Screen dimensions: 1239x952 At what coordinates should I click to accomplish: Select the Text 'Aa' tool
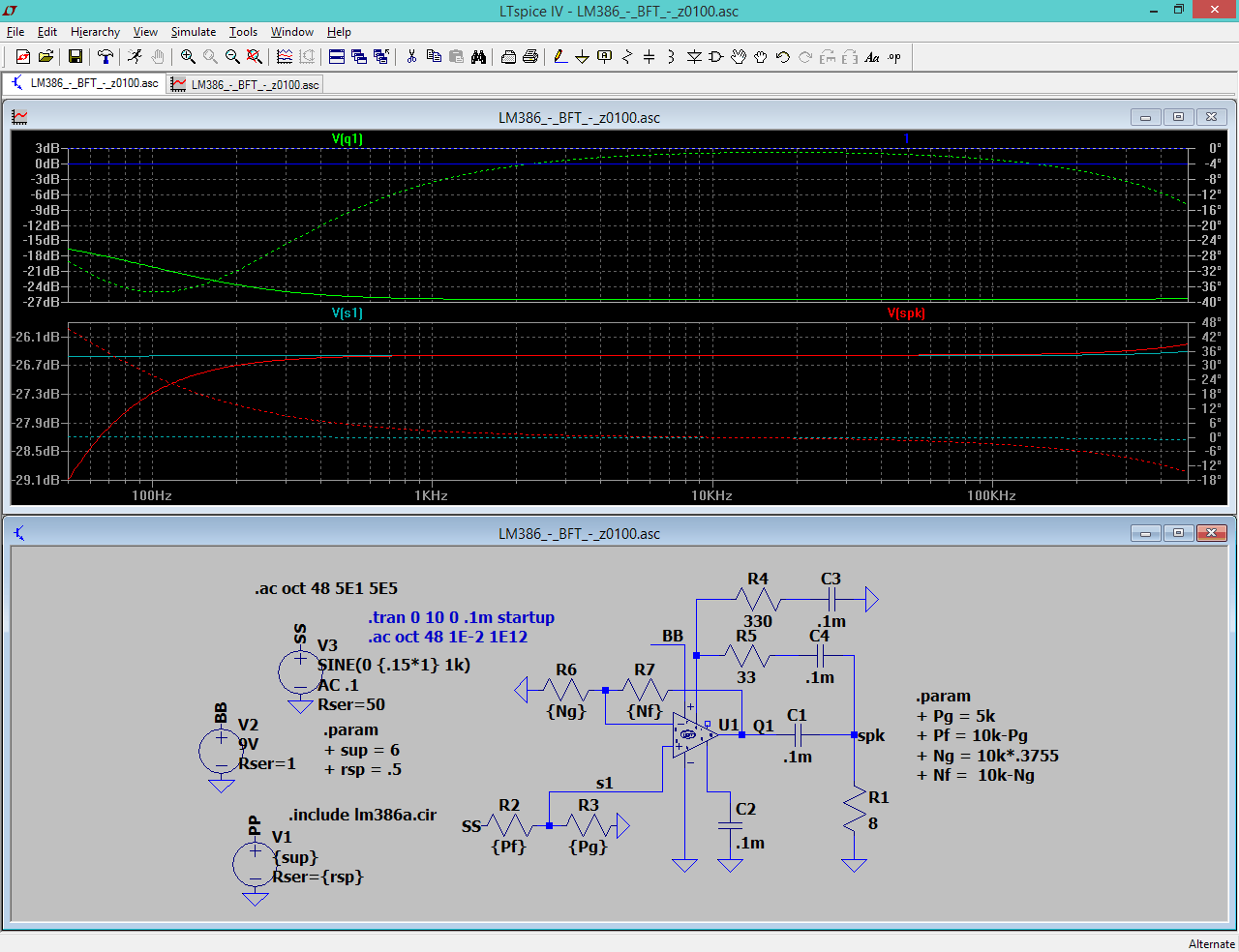click(x=872, y=57)
